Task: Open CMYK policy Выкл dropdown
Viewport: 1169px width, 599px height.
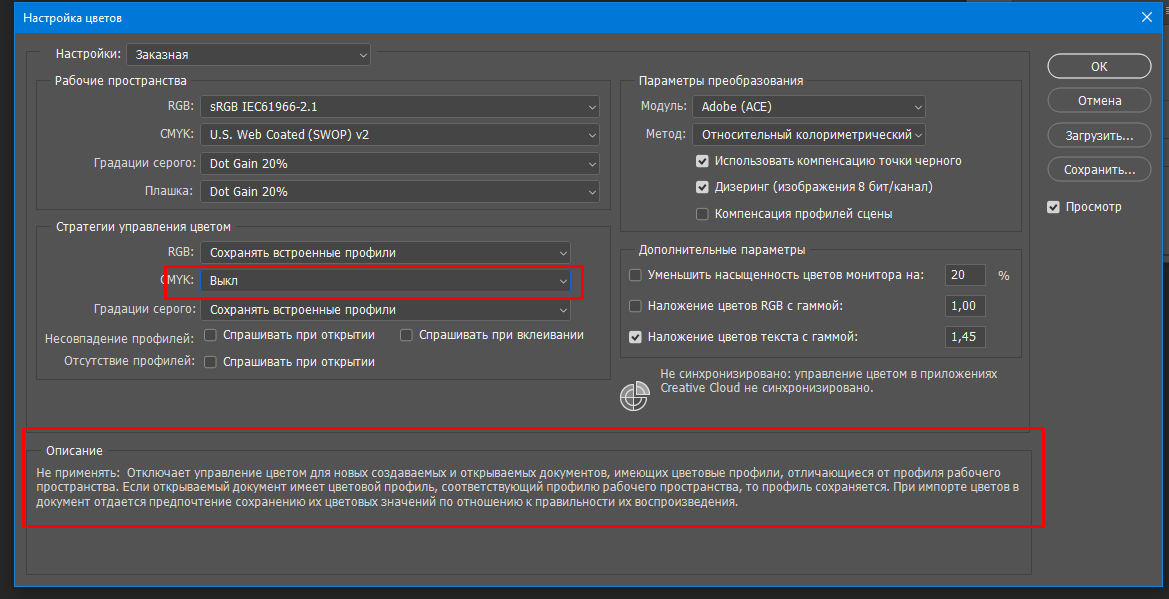Action: click(385, 280)
